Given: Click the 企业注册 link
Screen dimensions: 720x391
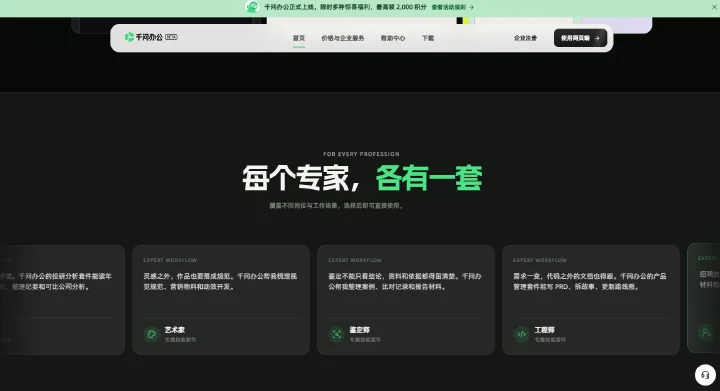Looking at the screenshot, I should [525, 38].
